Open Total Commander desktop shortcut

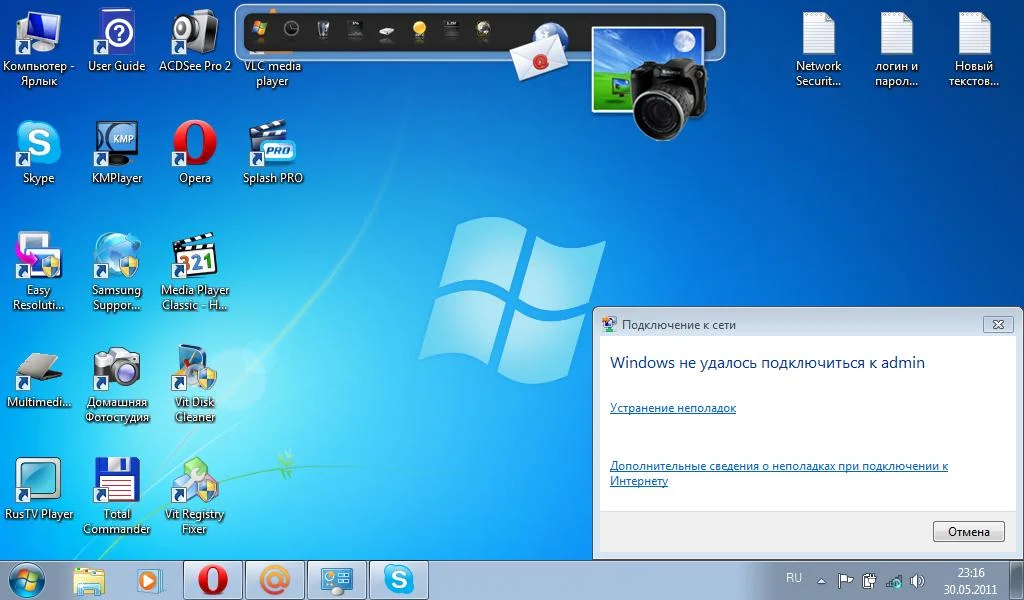click(x=116, y=496)
